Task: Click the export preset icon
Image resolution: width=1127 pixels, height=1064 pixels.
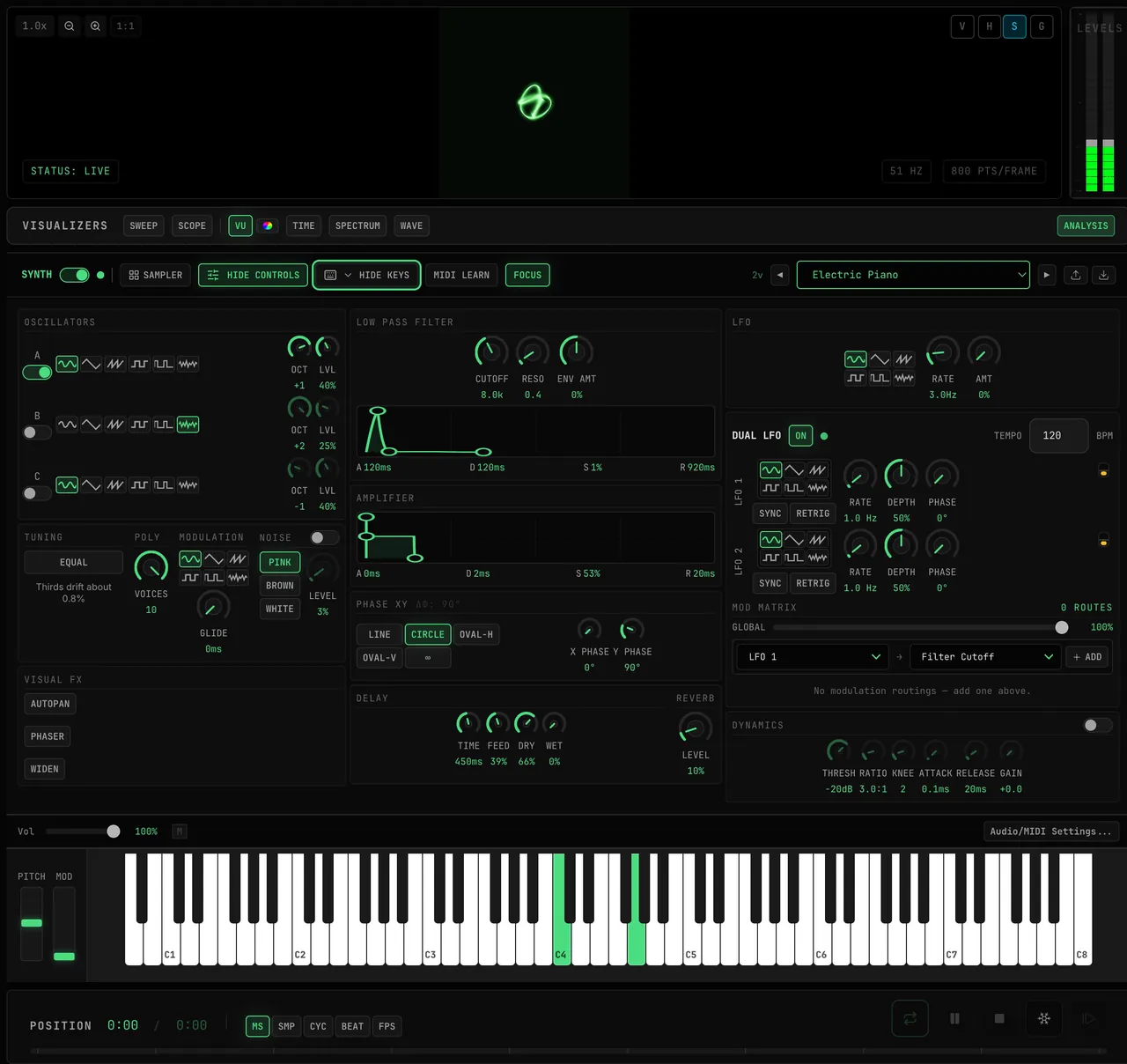Action: pyautogui.click(x=1076, y=275)
